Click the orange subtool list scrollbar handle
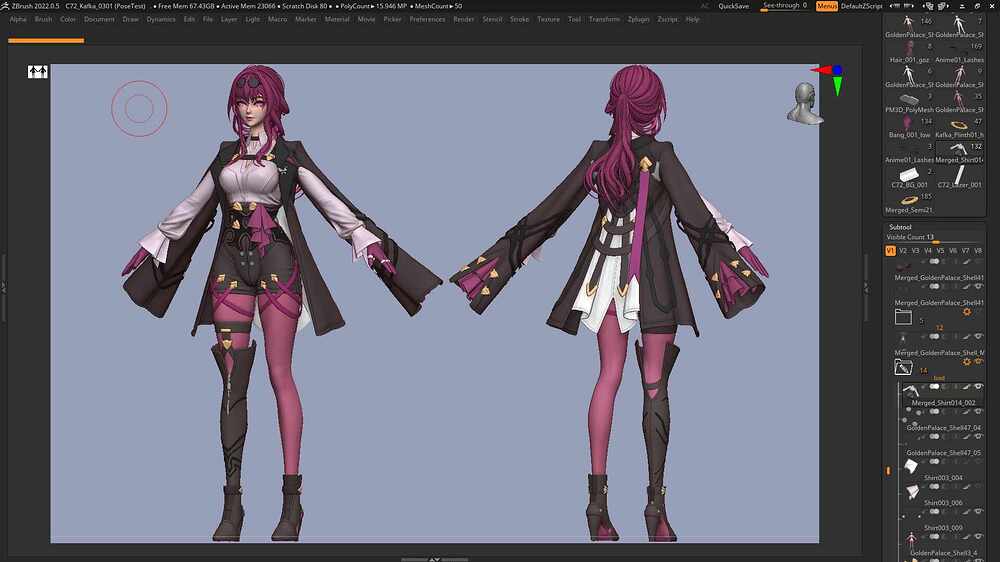The image size is (1000, 562). click(888, 471)
